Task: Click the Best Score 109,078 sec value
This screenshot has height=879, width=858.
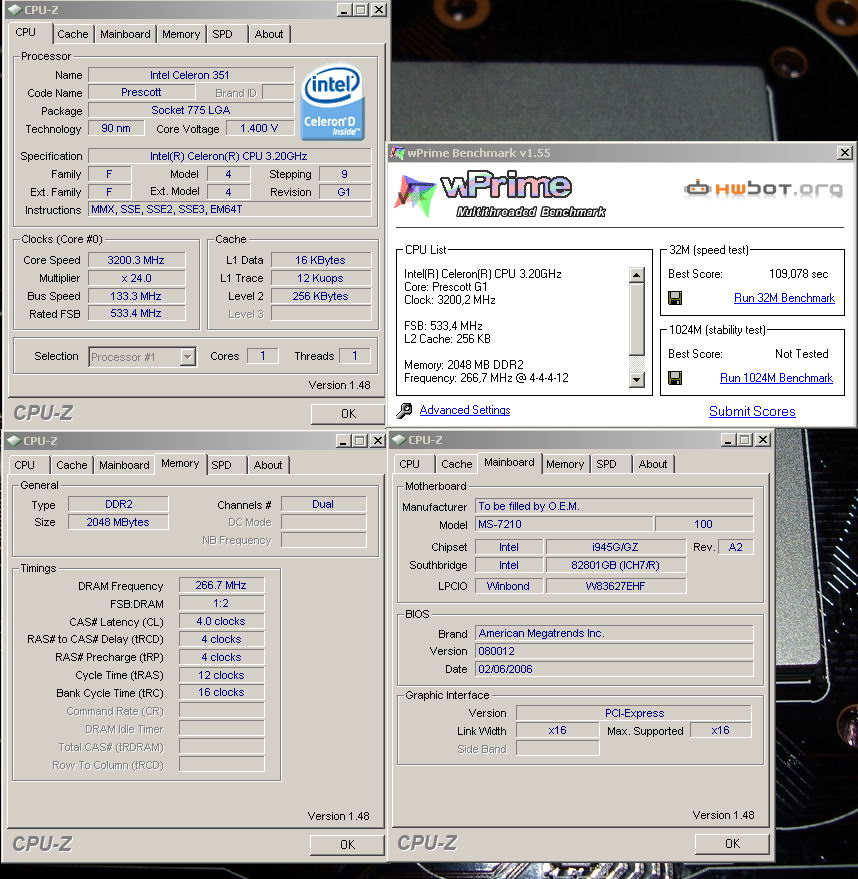Action: (x=799, y=274)
